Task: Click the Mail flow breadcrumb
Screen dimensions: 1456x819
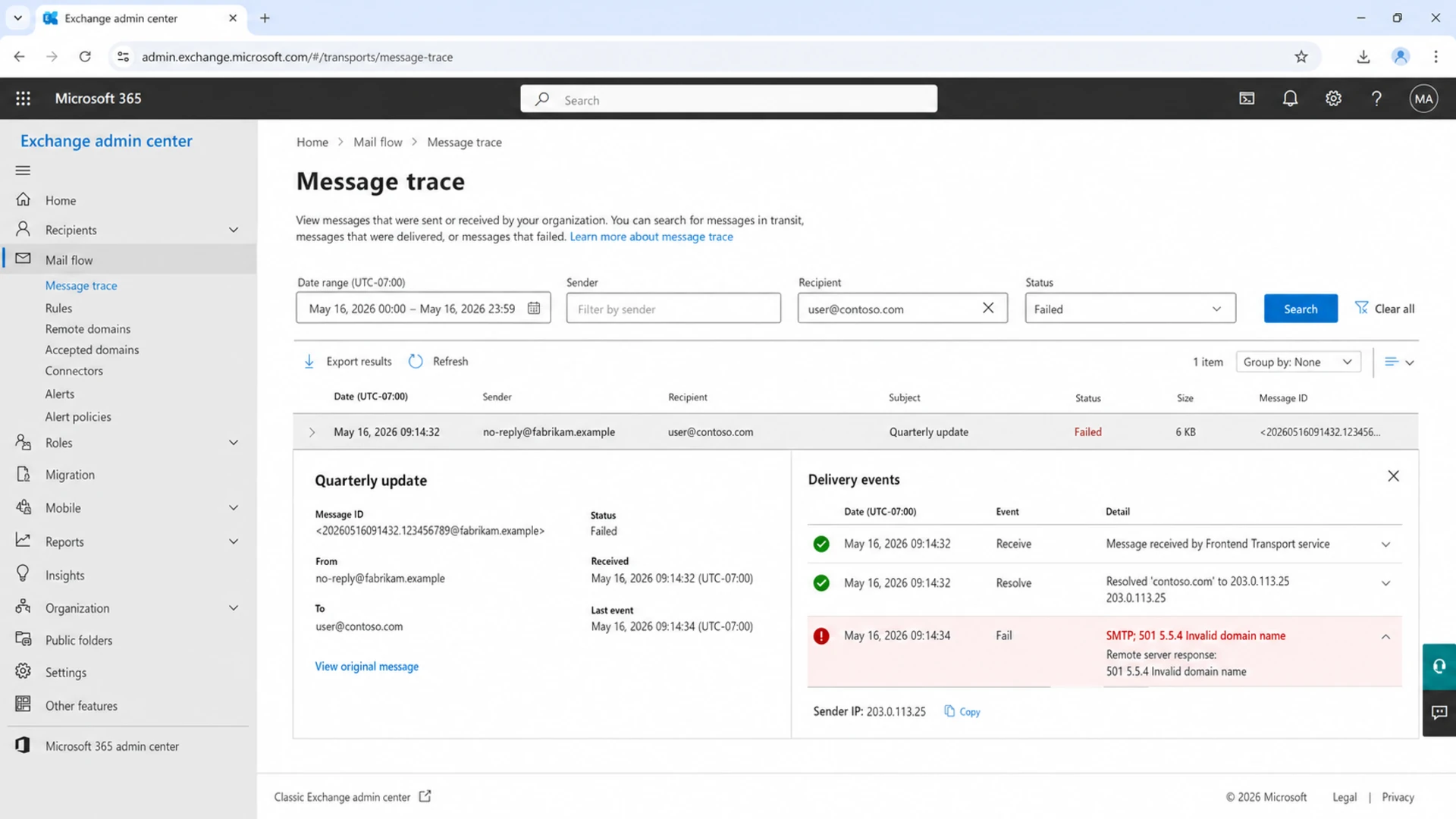Action: tap(378, 143)
